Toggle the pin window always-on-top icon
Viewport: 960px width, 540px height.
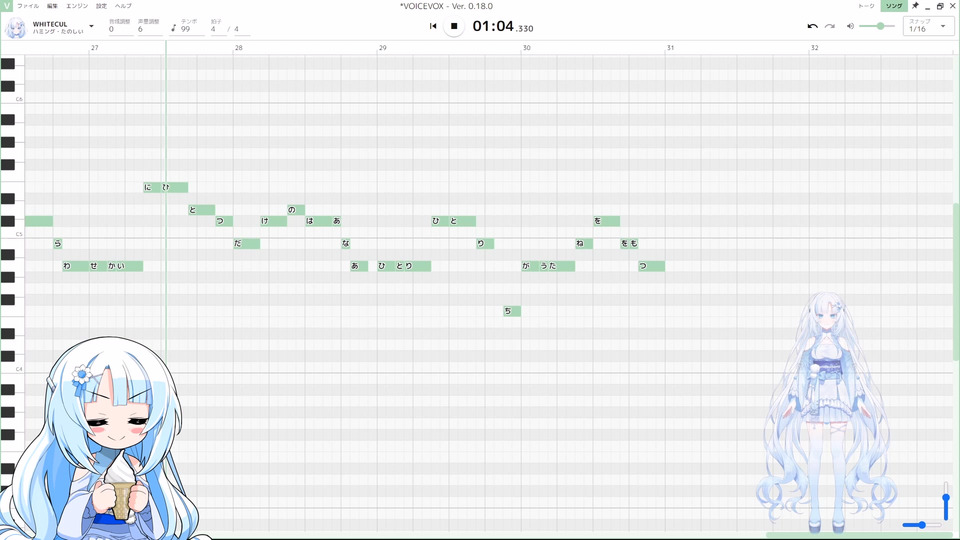tap(915, 6)
